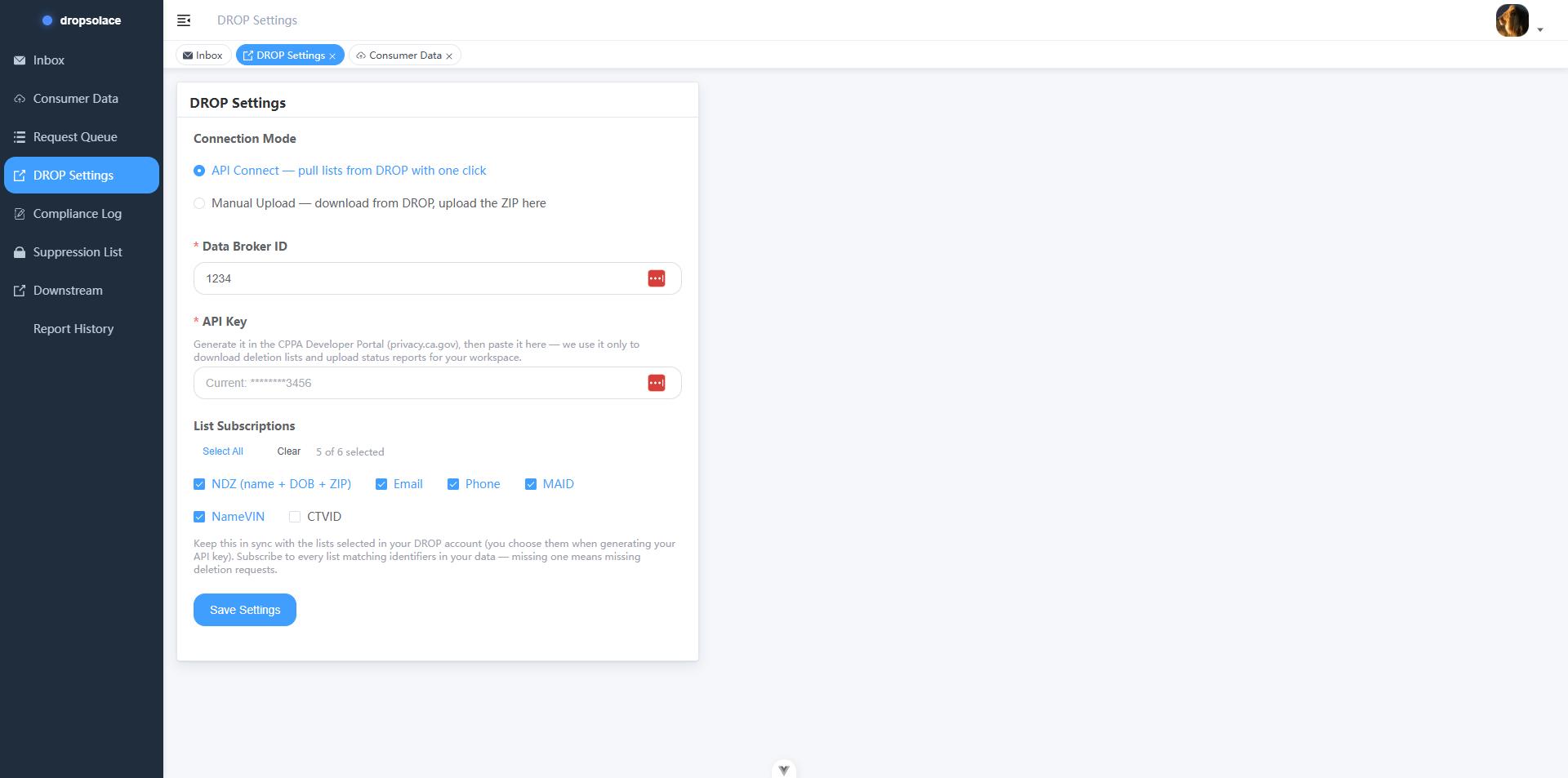Click the Compliance Log edit icon

(x=20, y=214)
